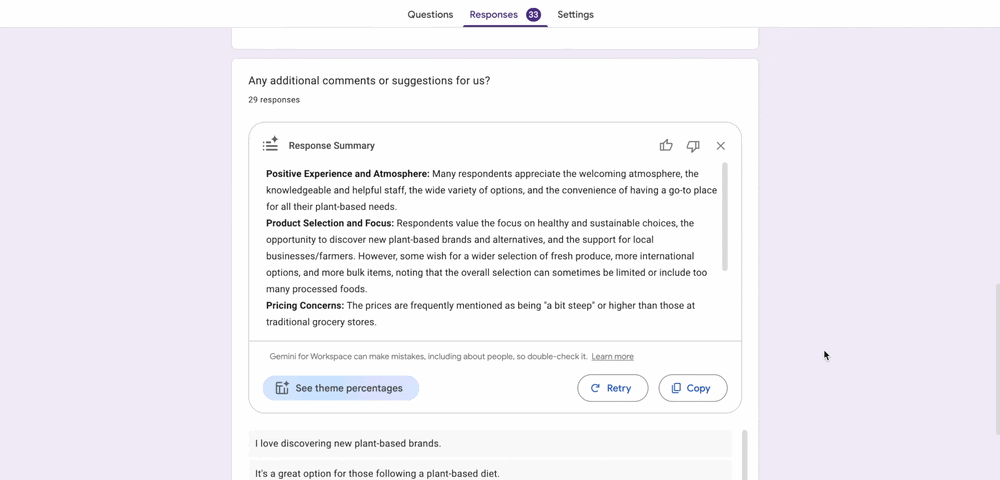
Task: Click See theme percentages chip
Action: (341, 388)
